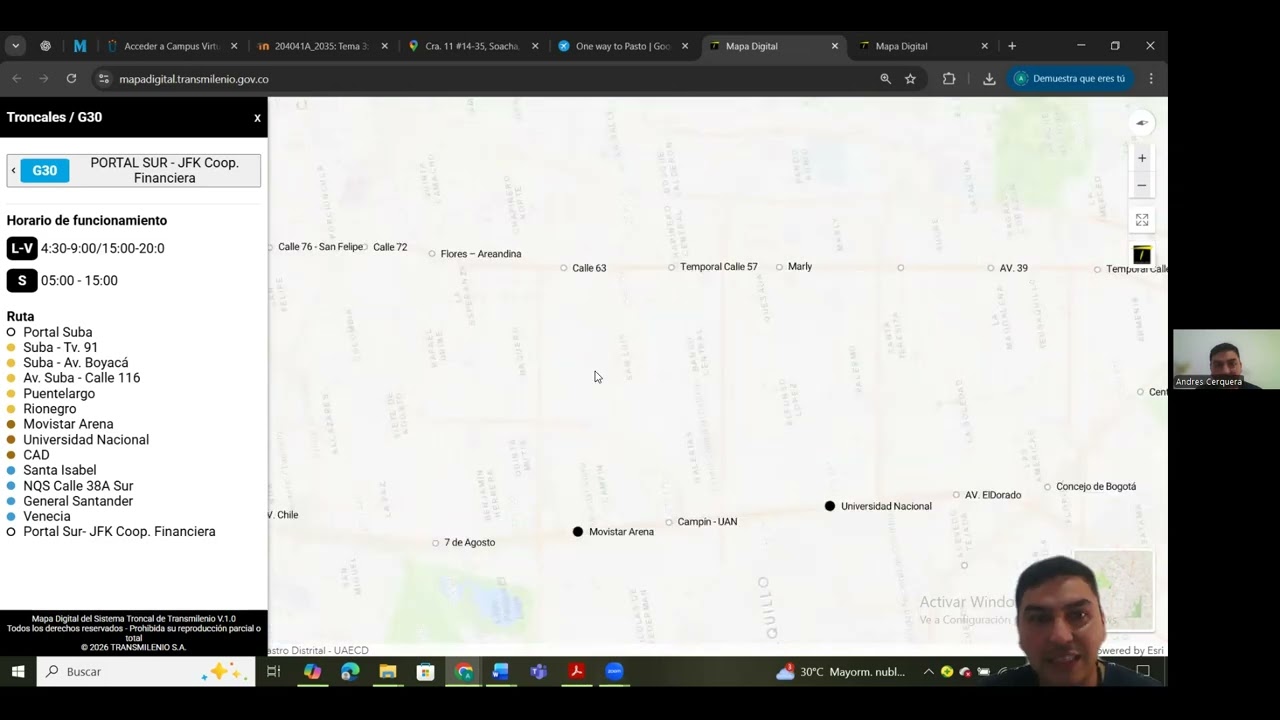Select Portal Sur- JFK Coop. Financiera stop
This screenshot has height=720, width=1280.
click(x=119, y=532)
